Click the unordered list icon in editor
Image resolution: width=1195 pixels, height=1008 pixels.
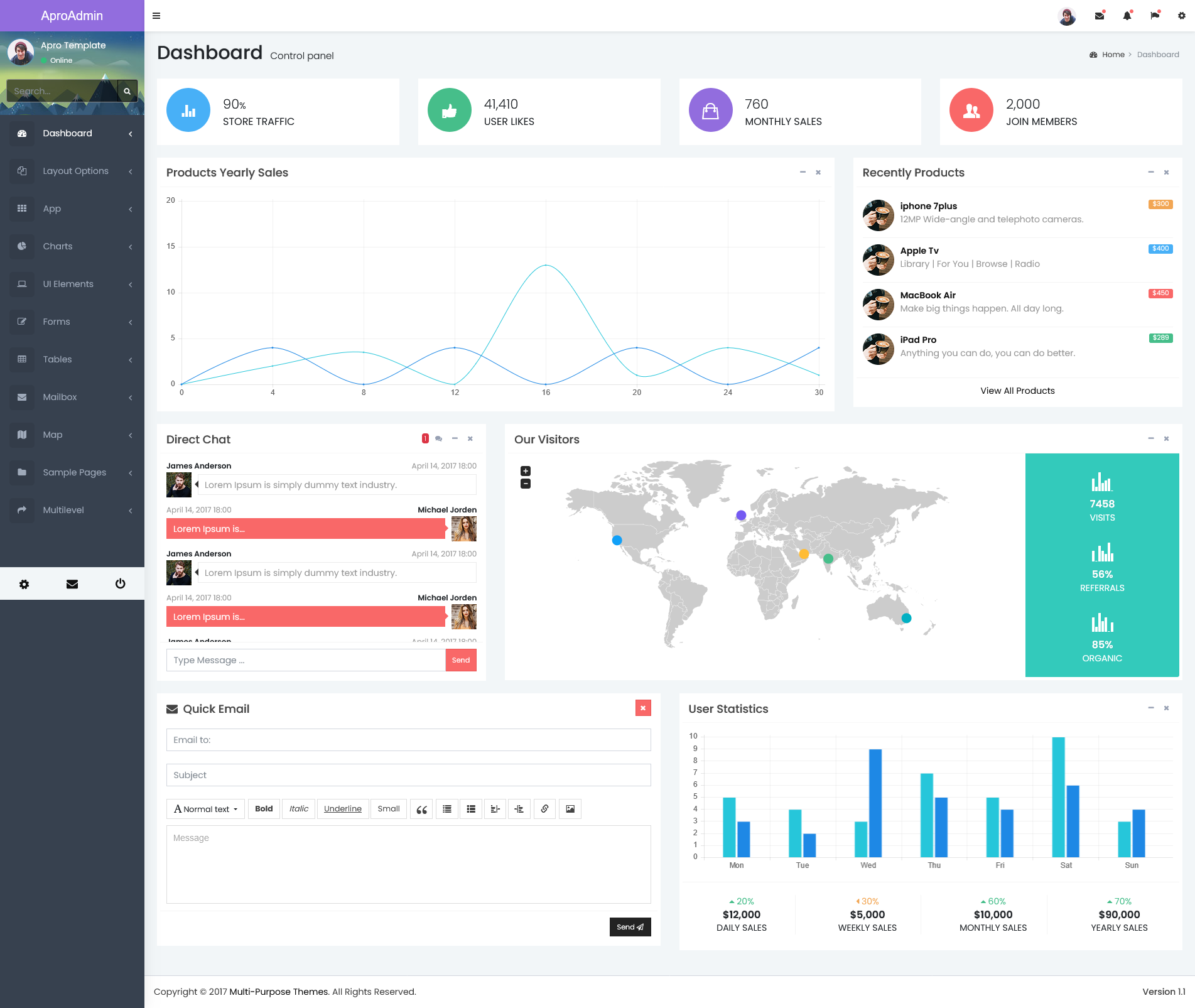tap(447, 809)
